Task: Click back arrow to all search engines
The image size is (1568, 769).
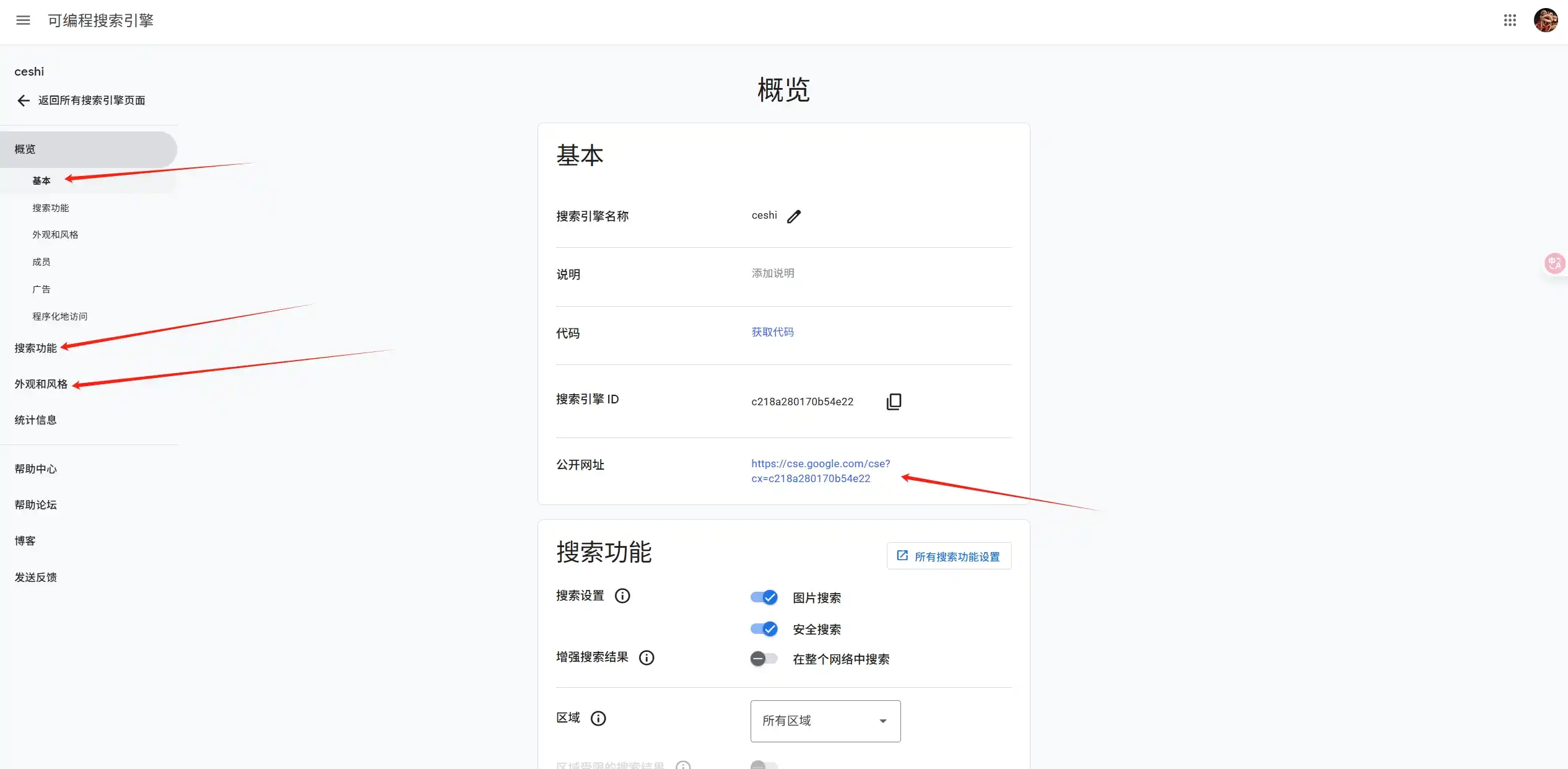Action: click(24, 100)
